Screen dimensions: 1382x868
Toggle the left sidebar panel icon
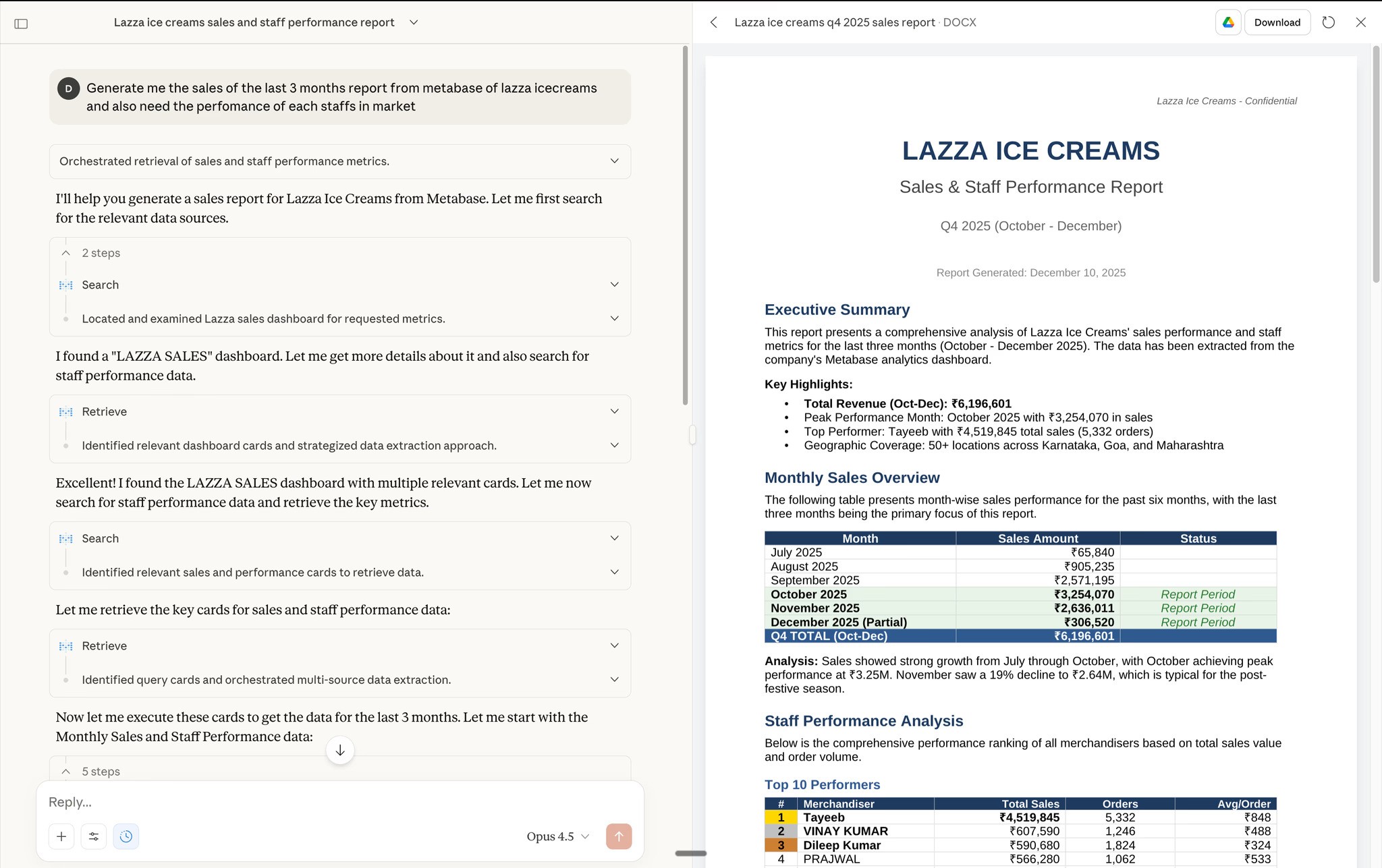[21, 24]
